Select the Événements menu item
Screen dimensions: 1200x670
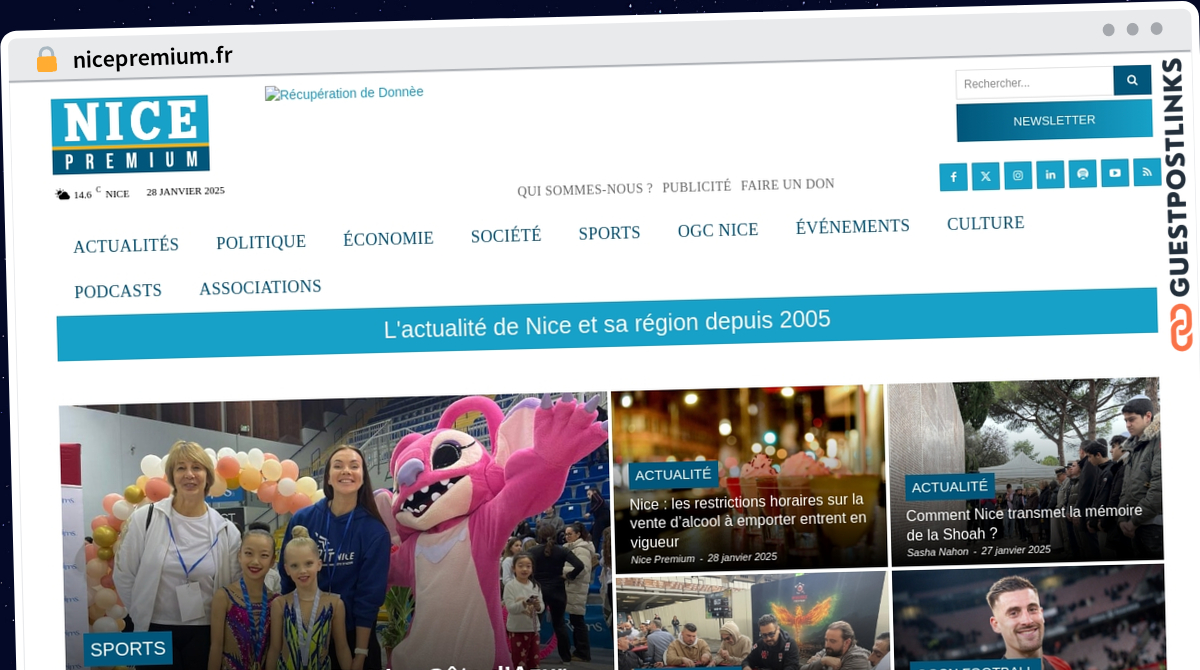click(x=853, y=227)
